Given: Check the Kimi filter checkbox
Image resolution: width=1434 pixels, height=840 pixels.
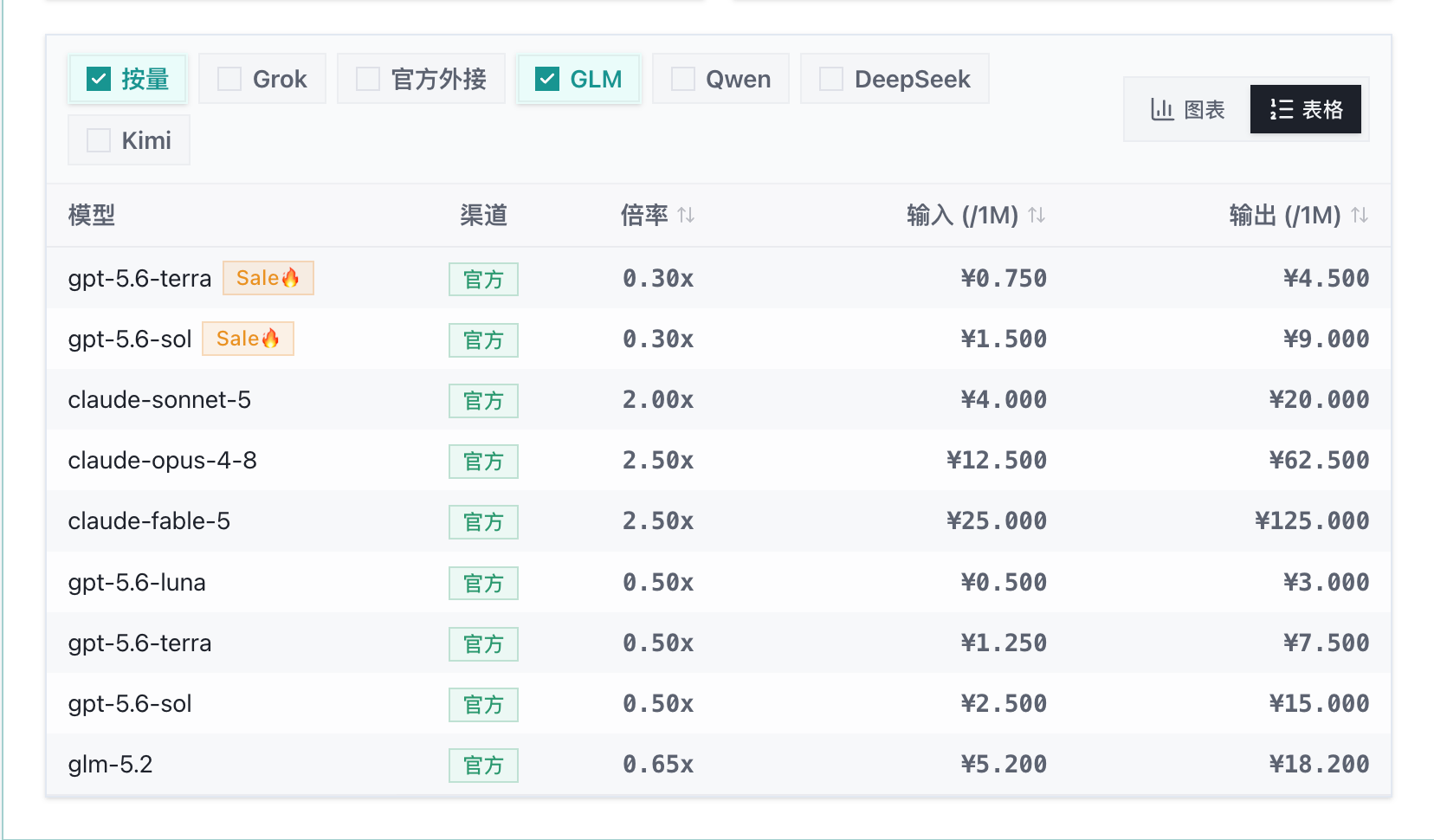Looking at the screenshot, I should tap(99, 140).
